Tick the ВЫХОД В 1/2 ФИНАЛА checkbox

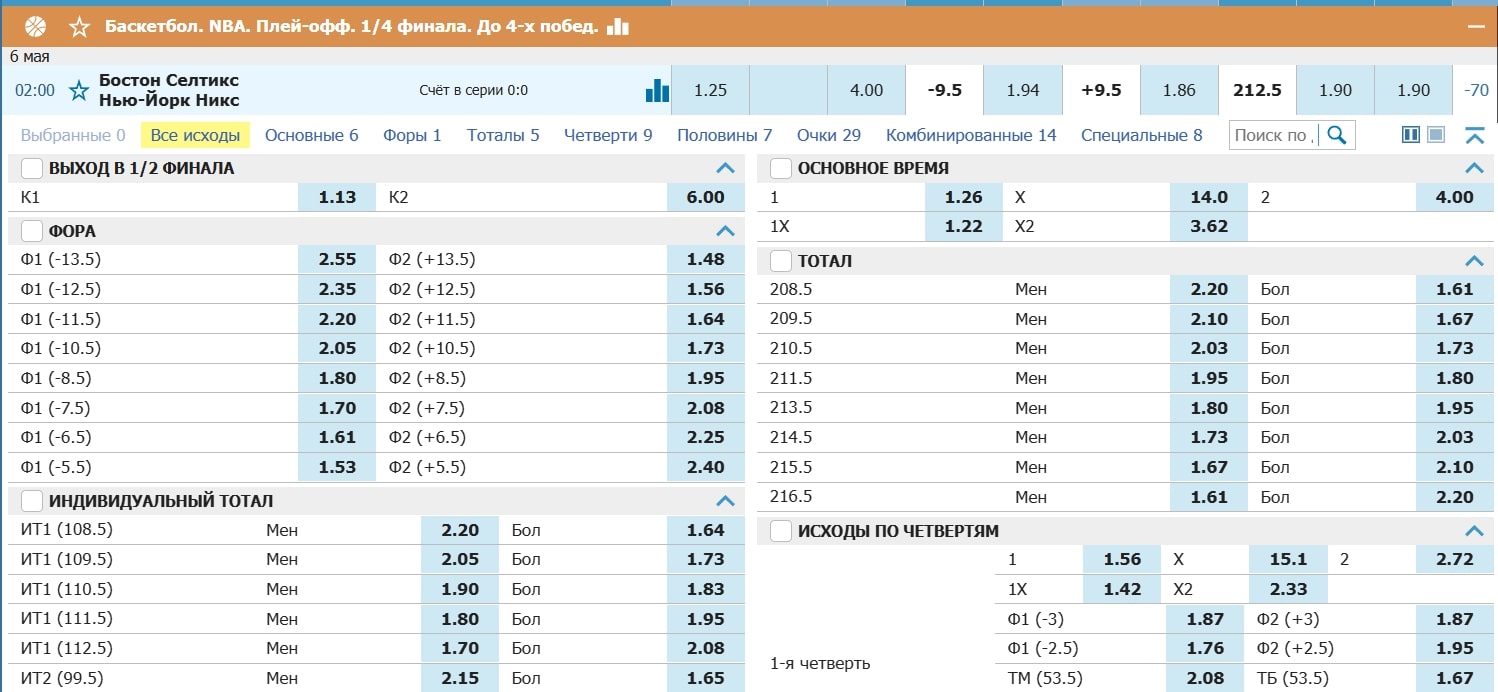32,168
